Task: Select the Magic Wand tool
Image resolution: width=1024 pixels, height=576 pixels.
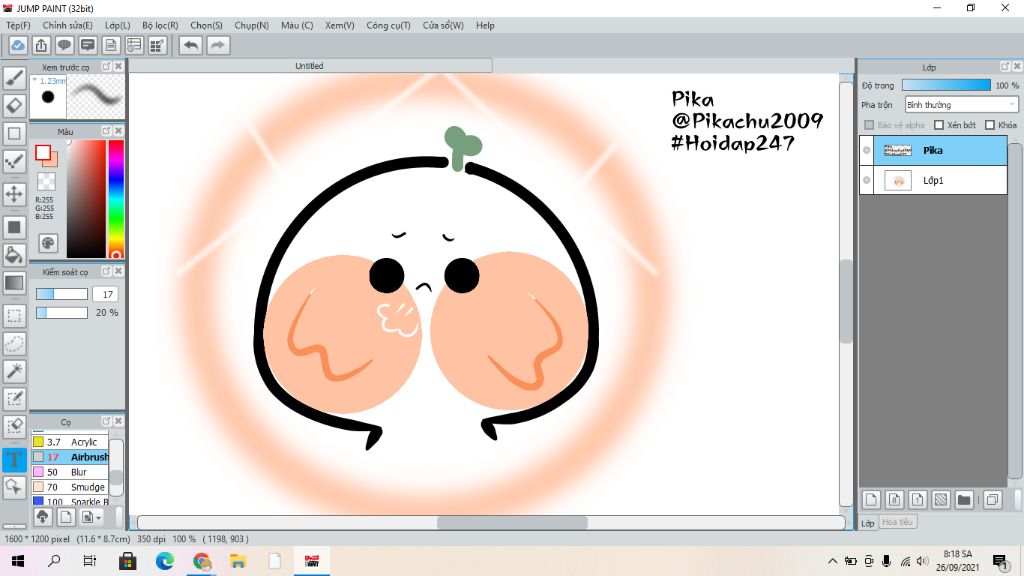Action: (14, 371)
